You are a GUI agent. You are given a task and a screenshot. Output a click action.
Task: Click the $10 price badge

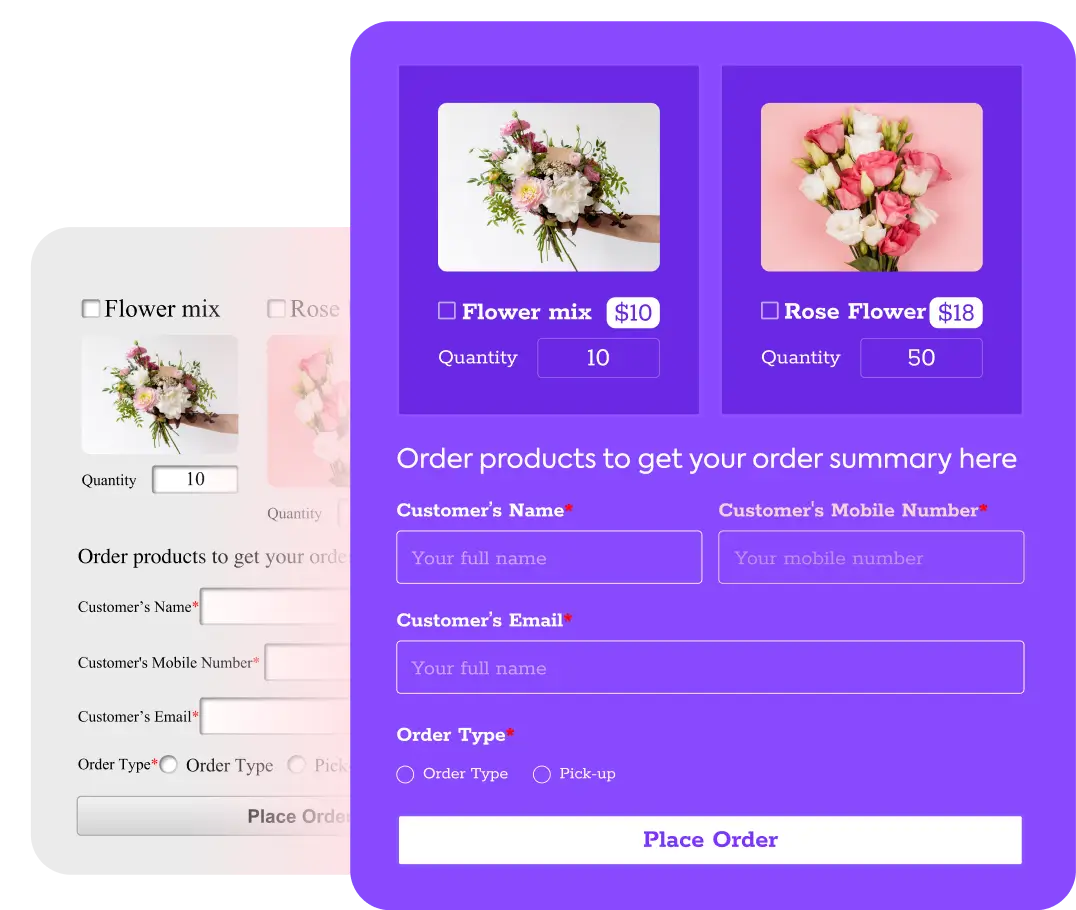point(633,312)
